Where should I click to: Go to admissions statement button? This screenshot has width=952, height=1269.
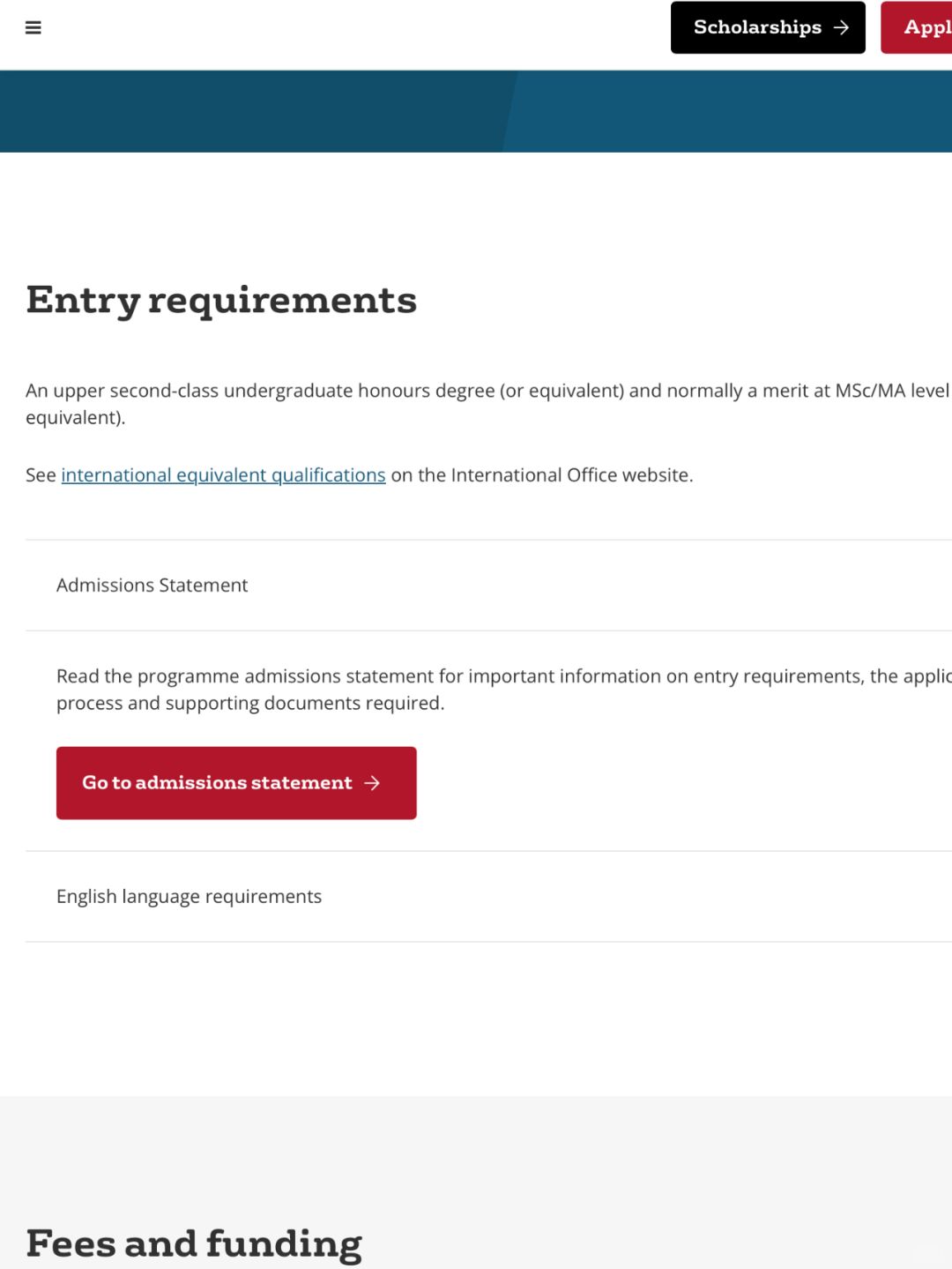(x=218, y=783)
